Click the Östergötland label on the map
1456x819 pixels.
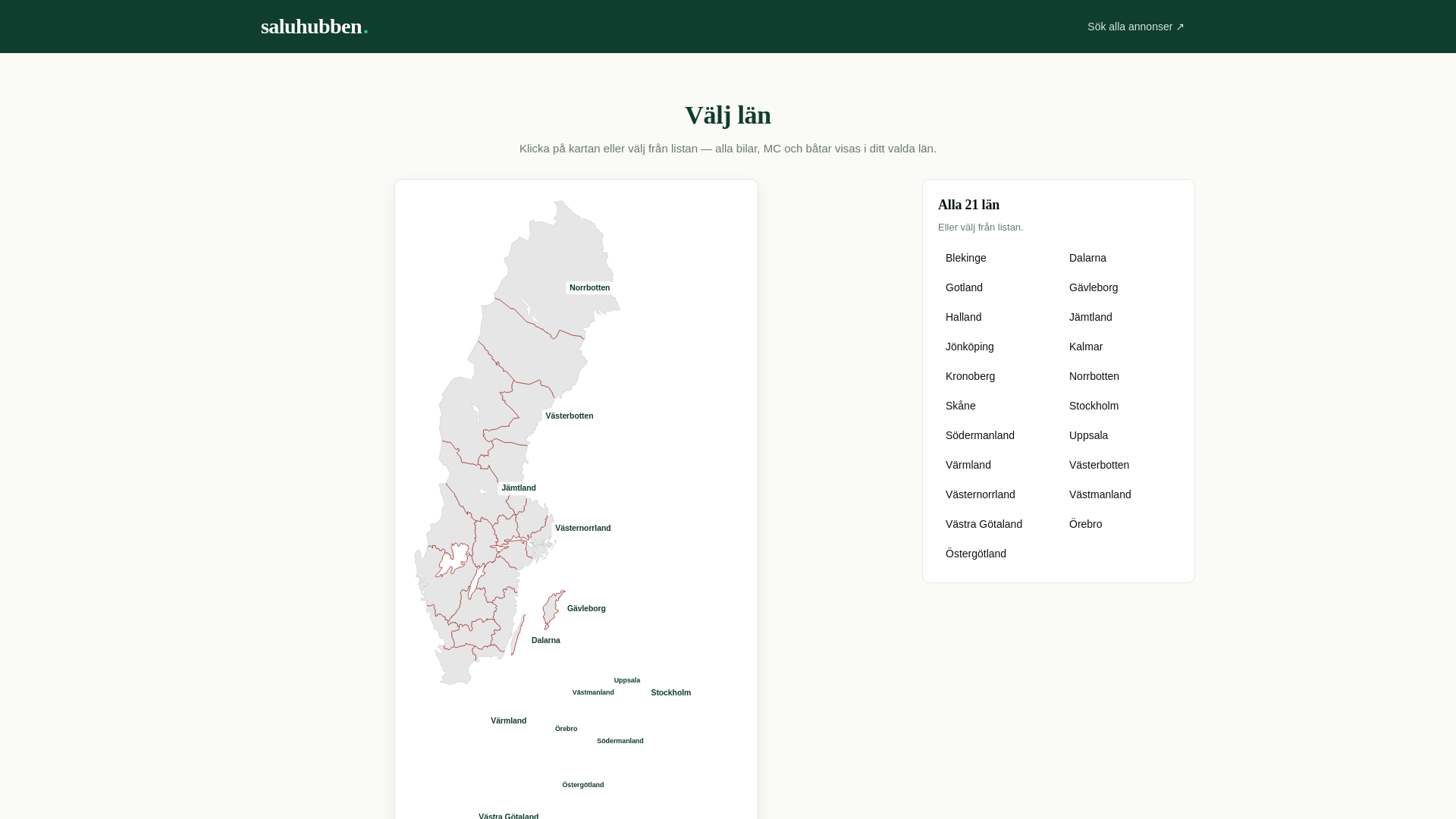[583, 786]
